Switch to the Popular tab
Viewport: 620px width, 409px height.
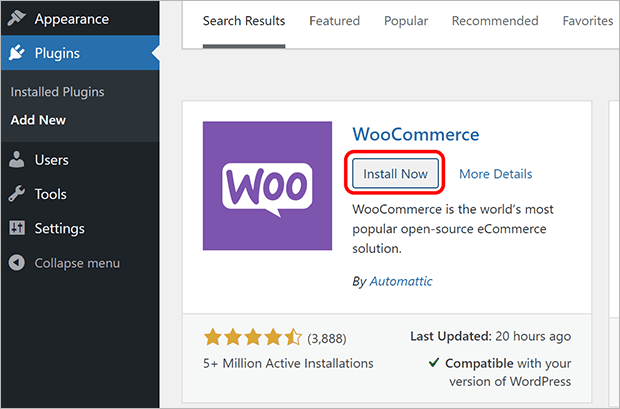406,21
